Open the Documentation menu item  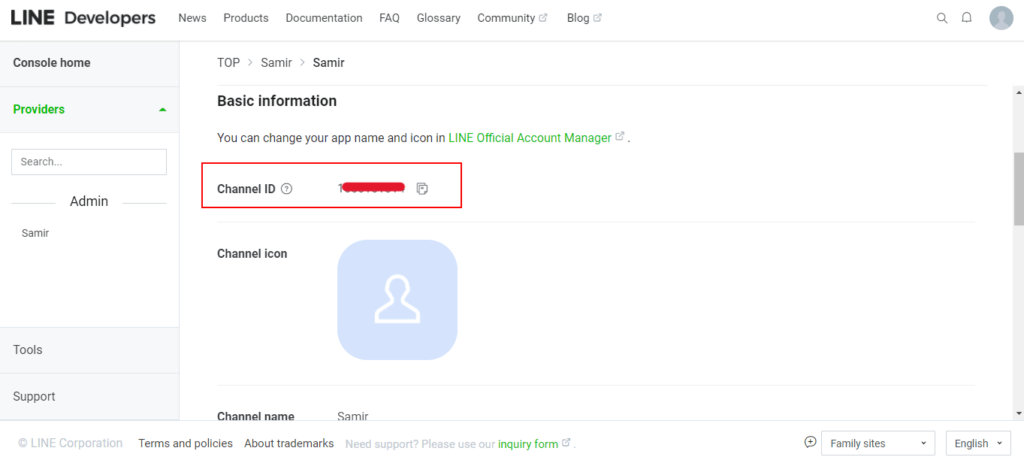324,18
